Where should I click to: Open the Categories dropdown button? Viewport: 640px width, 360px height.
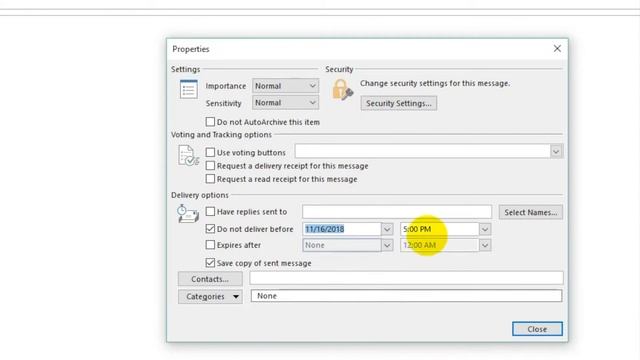click(x=210, y=296)
